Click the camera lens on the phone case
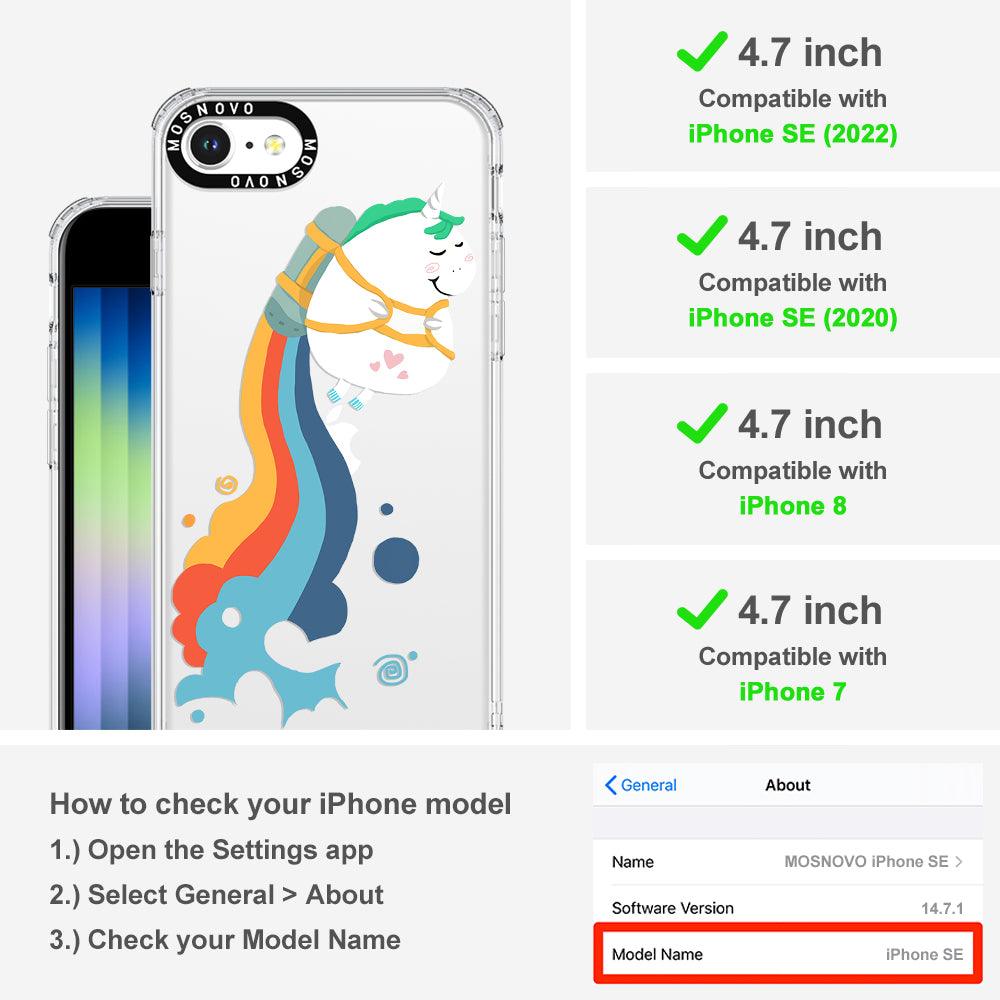 click(x=209, y=145)
